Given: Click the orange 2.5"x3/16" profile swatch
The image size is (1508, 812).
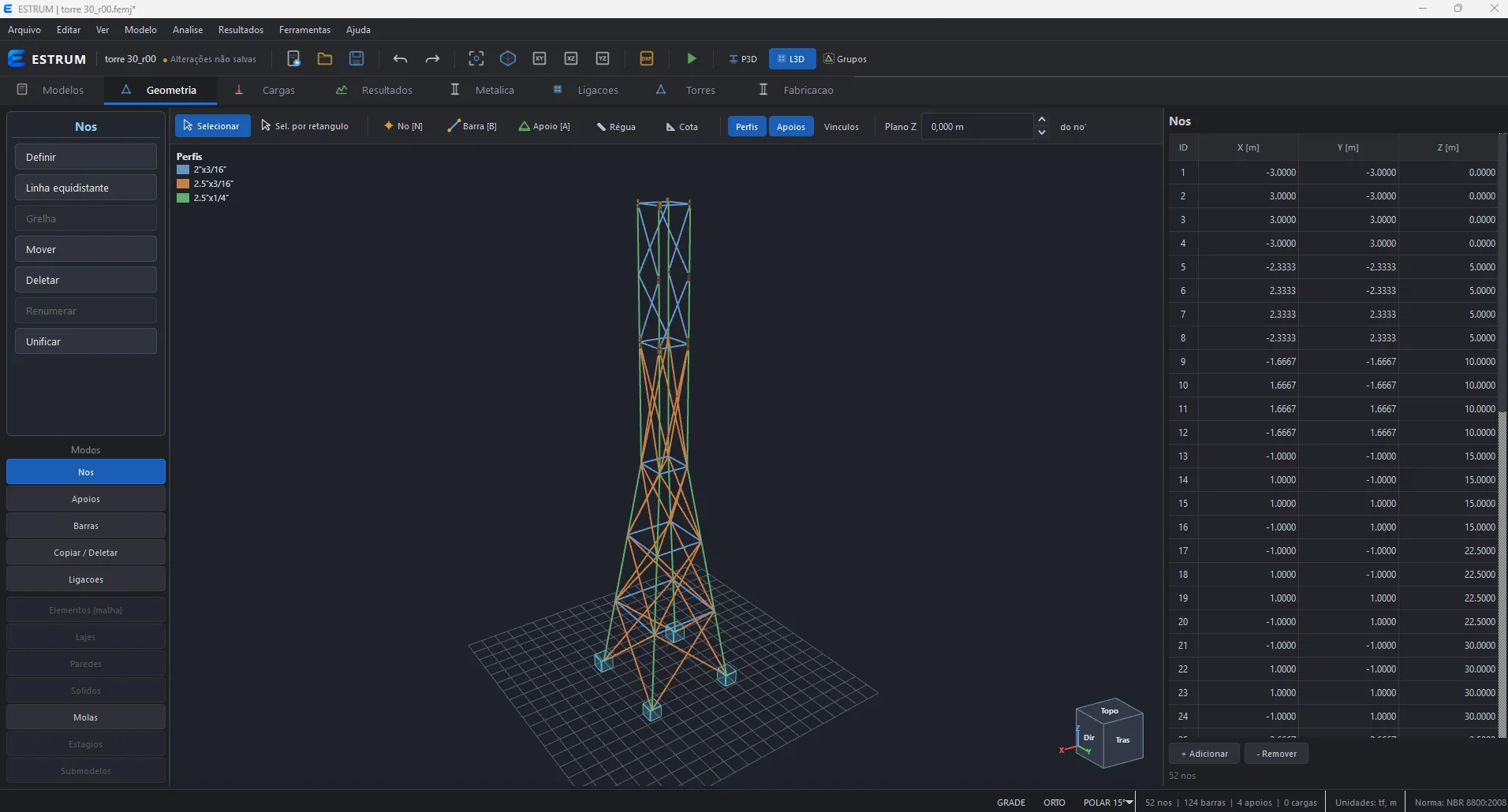Looking at the screenshot, I should pyautogui.click(x=183, y=184).
